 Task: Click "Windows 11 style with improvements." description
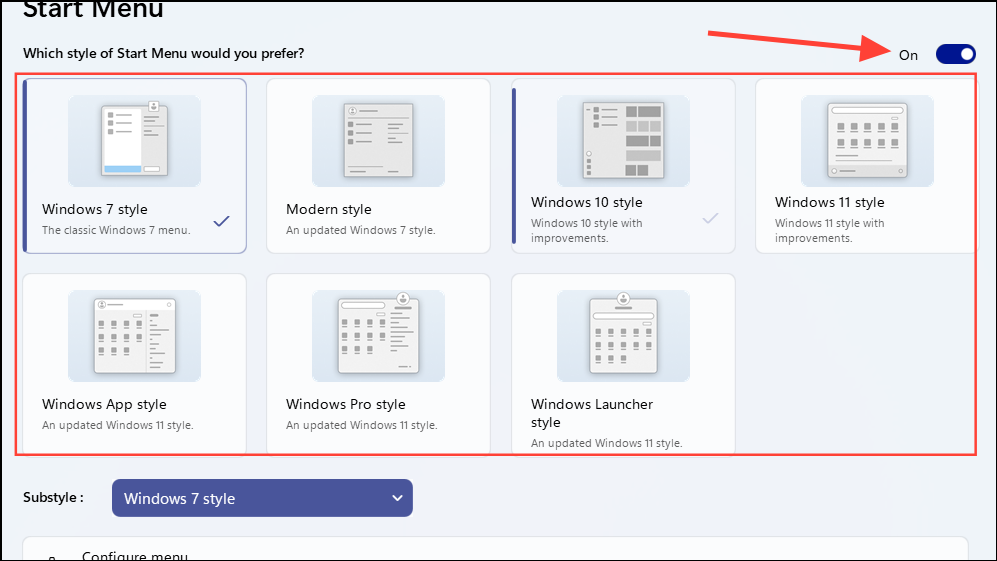click(x=830, y=231)
